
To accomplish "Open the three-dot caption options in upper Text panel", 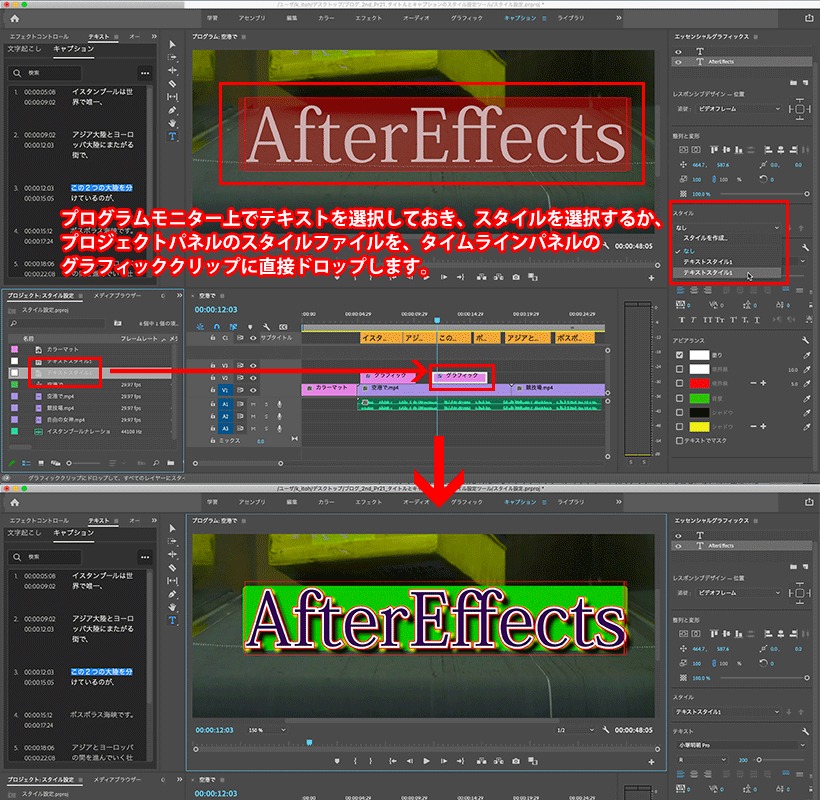I will [145, 73].
